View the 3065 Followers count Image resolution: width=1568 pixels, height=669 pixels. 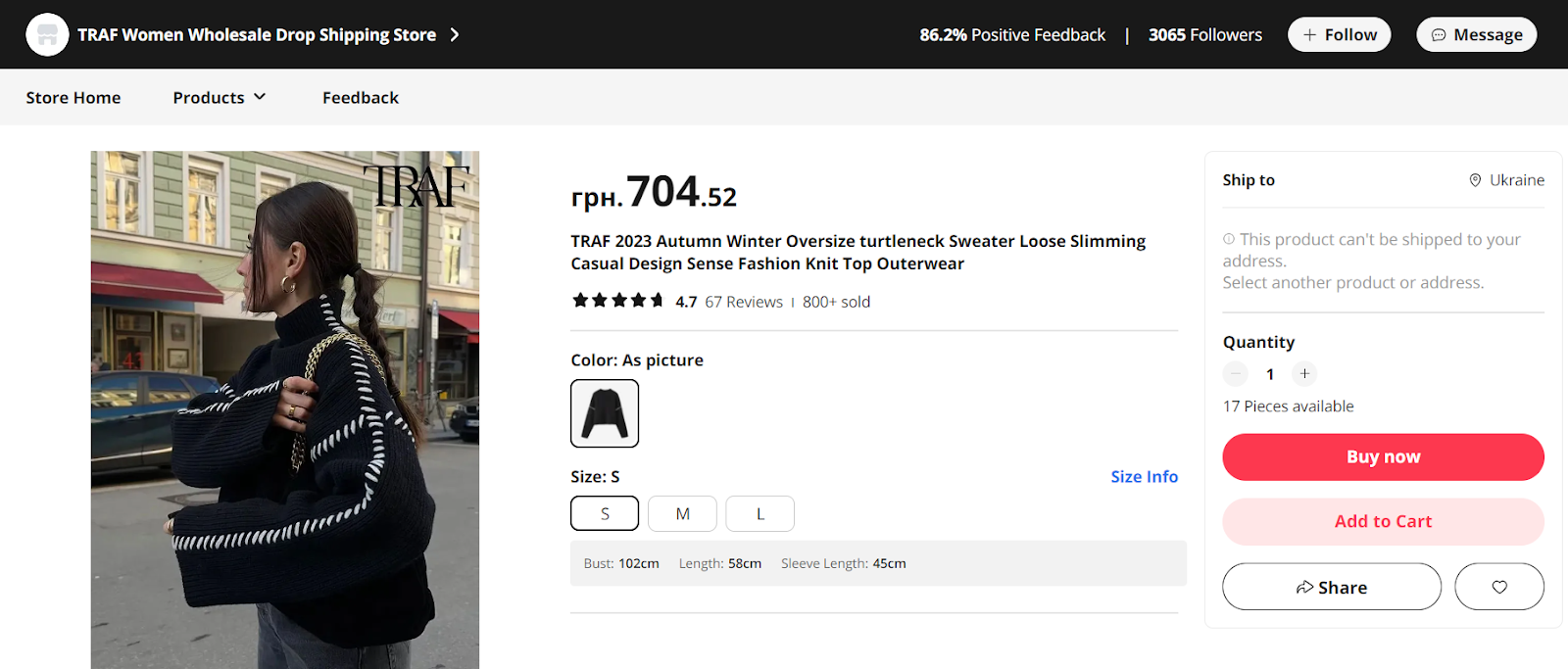click(1205, 34)
